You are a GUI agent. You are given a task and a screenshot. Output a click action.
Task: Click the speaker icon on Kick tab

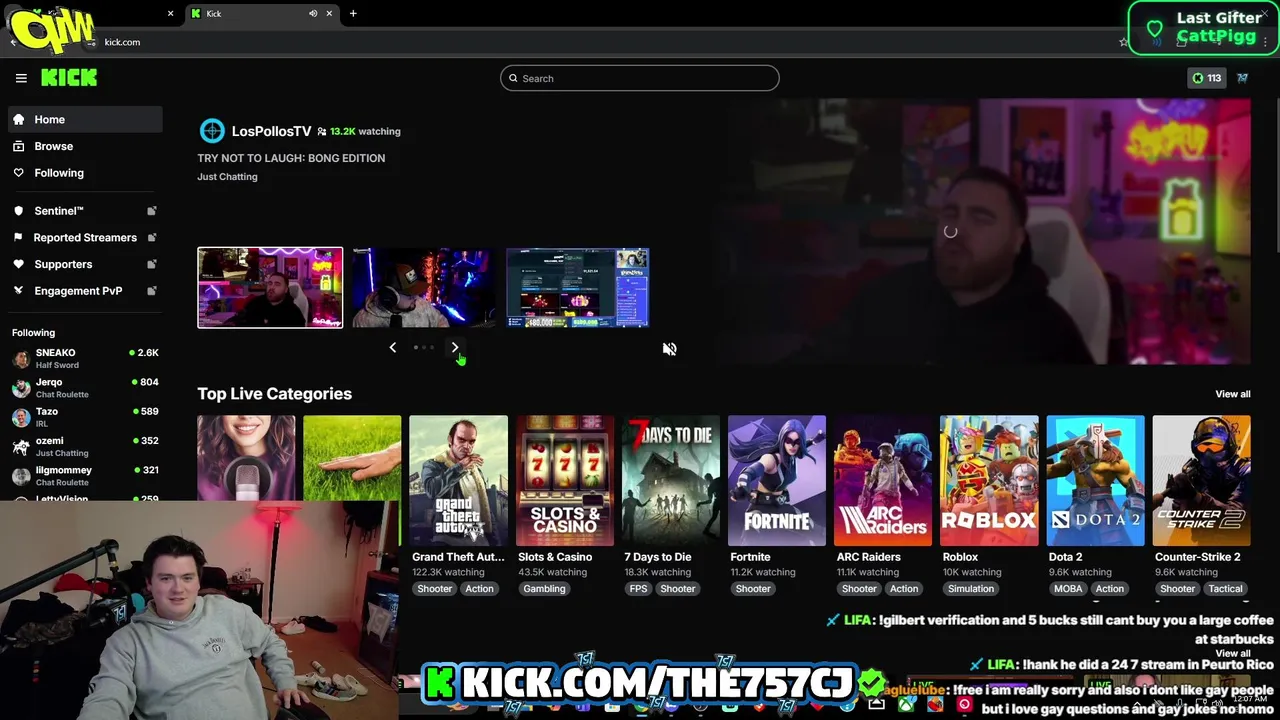(313, 14)
